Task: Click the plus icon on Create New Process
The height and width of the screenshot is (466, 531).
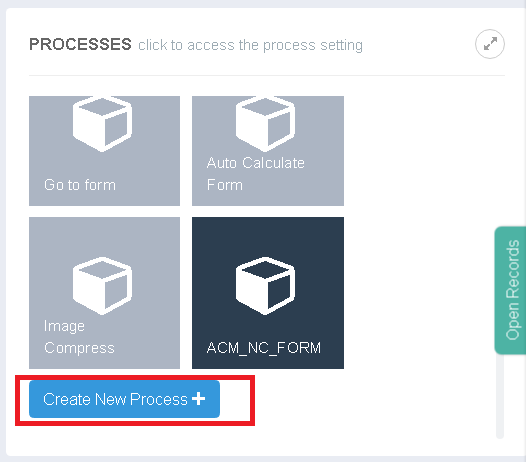Action: 198,399
